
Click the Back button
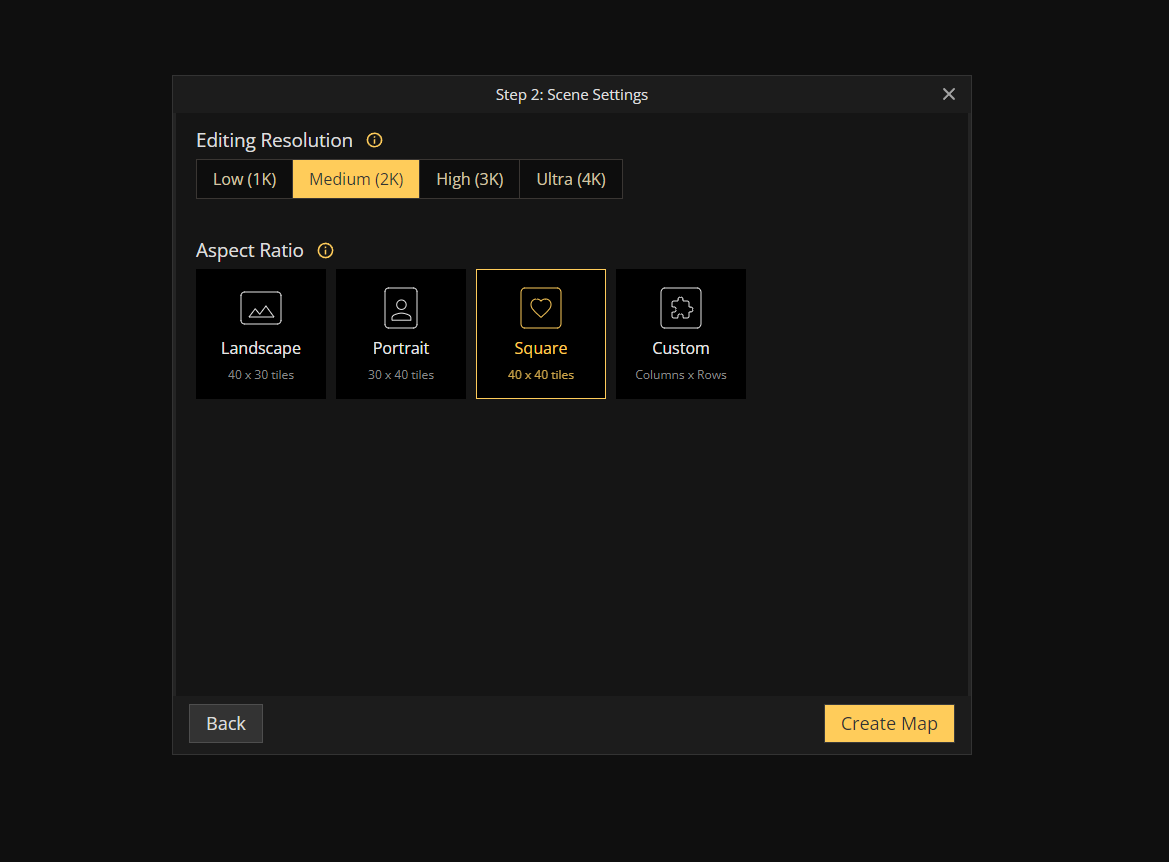225,723
